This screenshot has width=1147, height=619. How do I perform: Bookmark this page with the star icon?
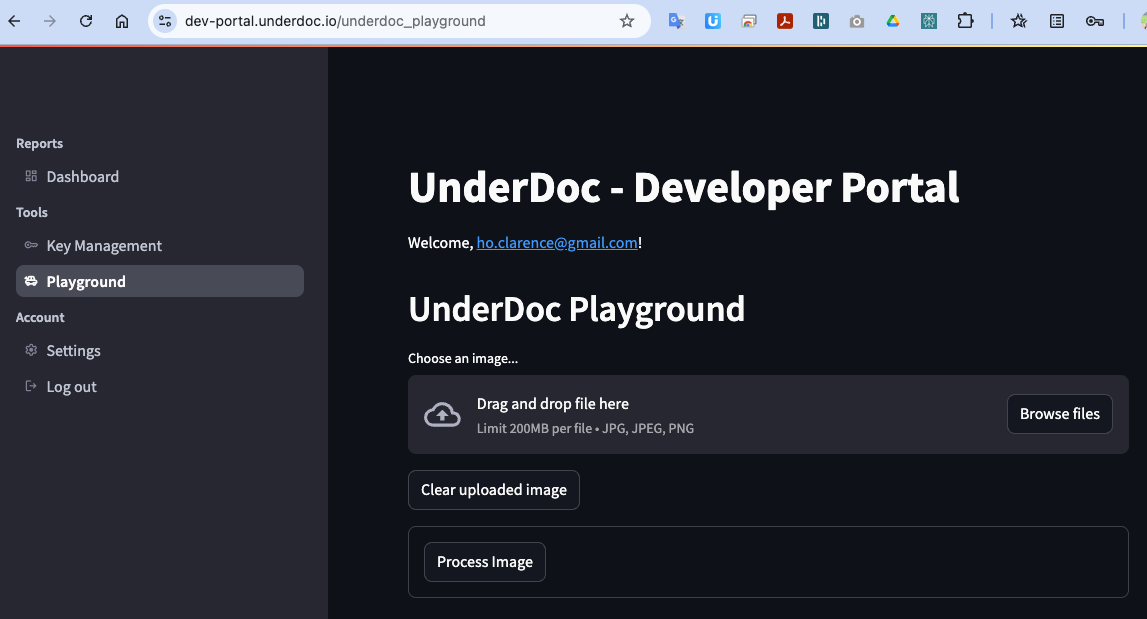(627, 21)
